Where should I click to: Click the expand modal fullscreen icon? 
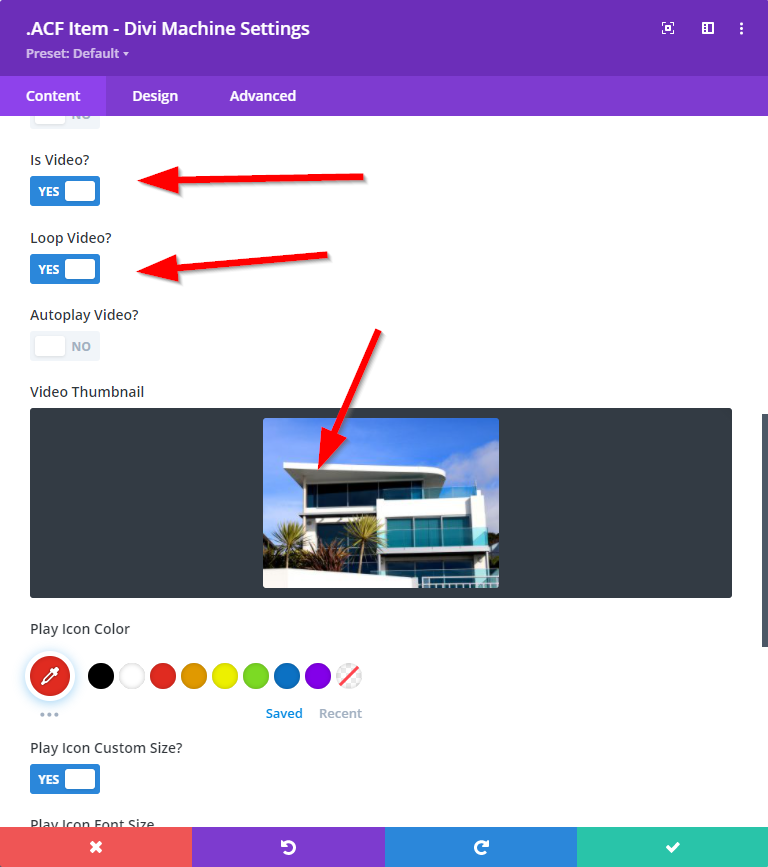click(x=668, y=28)
